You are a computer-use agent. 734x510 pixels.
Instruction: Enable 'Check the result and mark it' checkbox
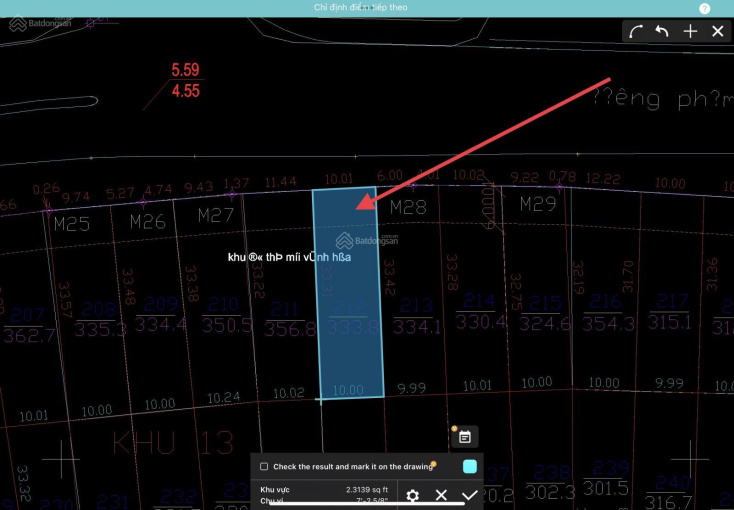click(264, 466)
